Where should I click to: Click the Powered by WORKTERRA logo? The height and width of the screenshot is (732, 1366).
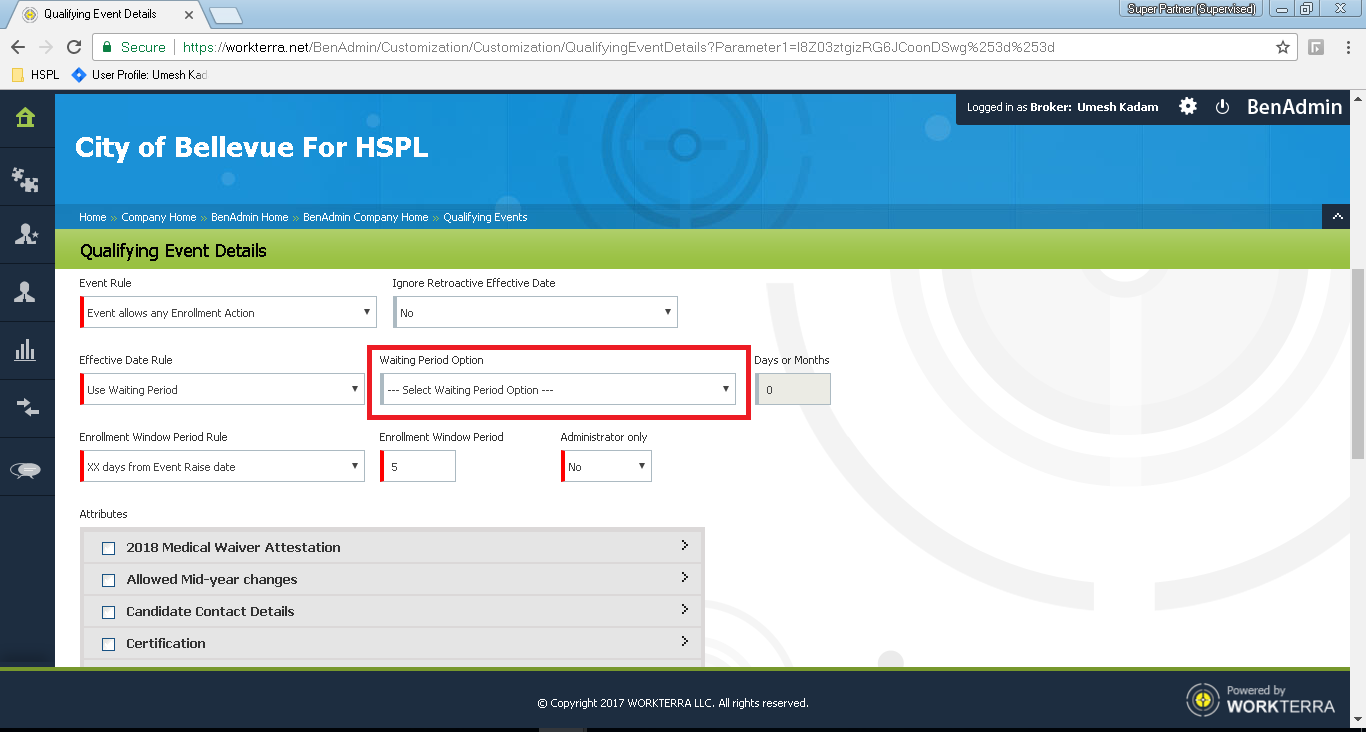(1261, 699)
